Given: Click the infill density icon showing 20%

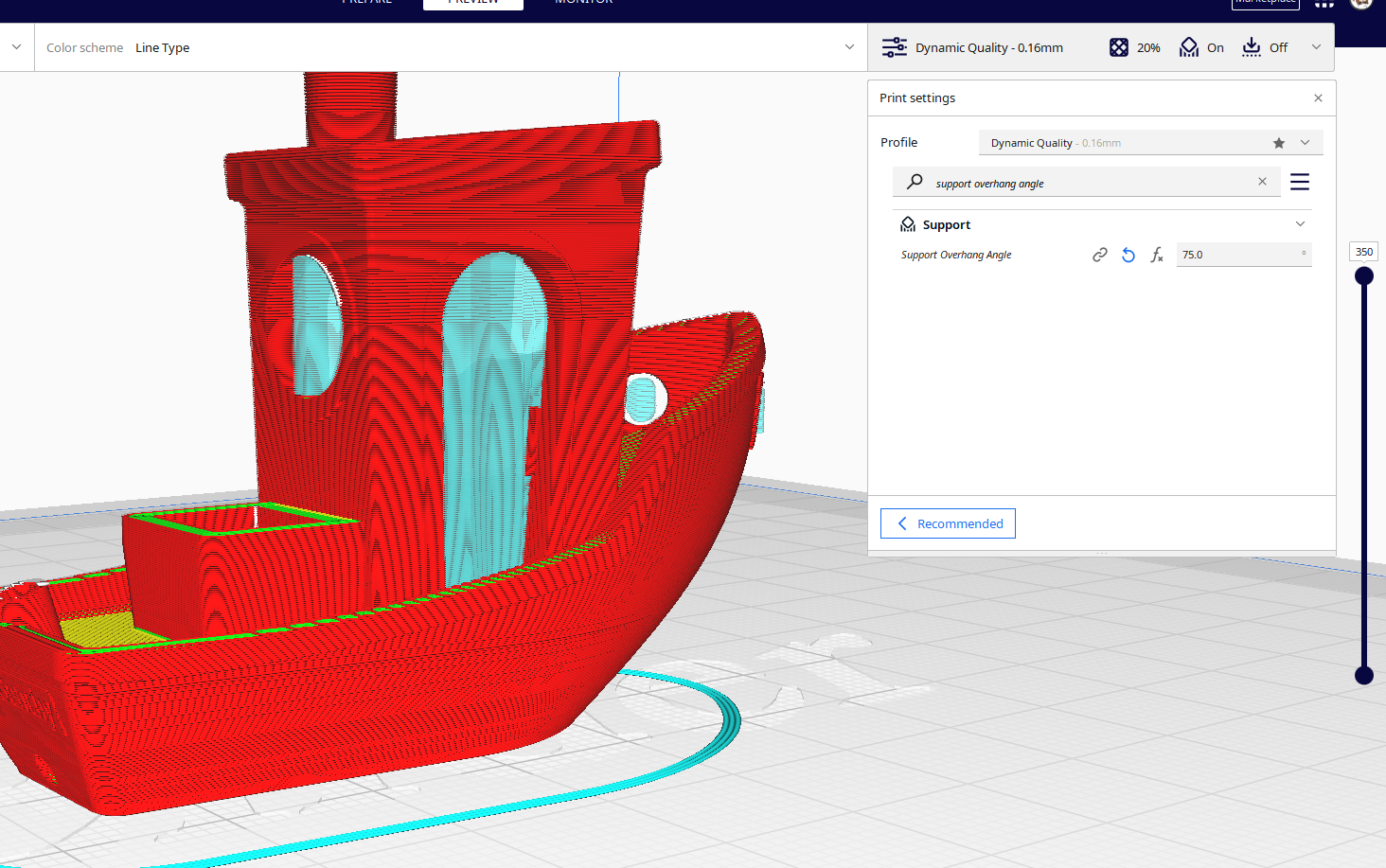Looking at the screenshot, I should pos(1119,46).
